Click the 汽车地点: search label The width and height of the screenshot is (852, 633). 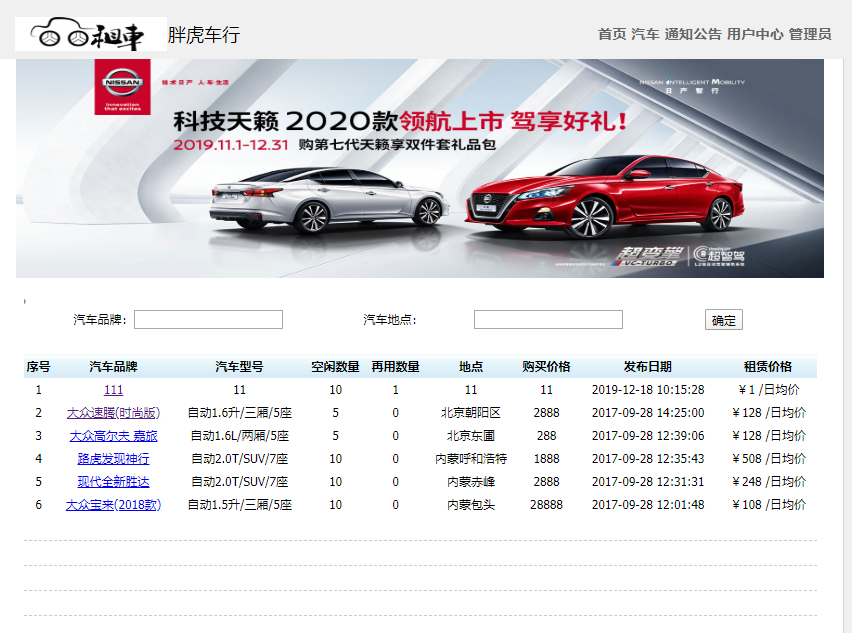390,320
